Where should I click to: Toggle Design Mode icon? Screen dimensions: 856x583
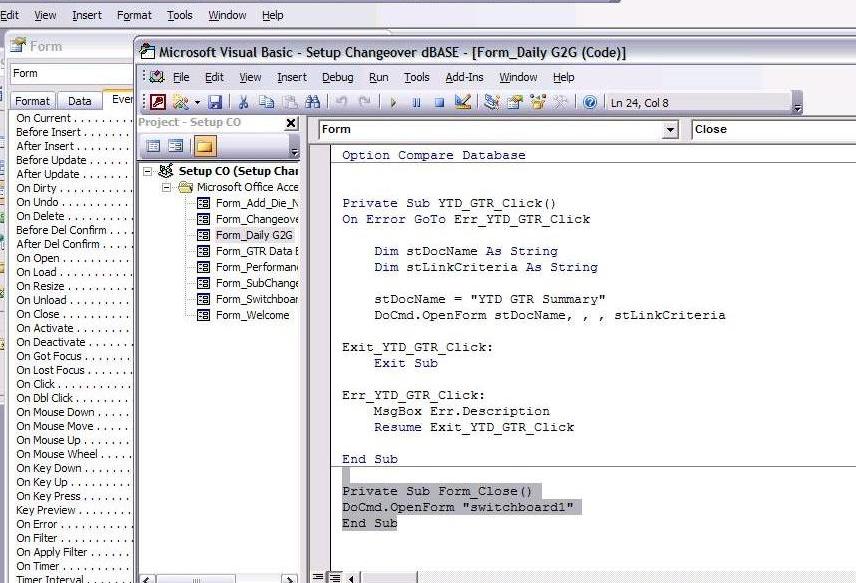pos(463,102)
